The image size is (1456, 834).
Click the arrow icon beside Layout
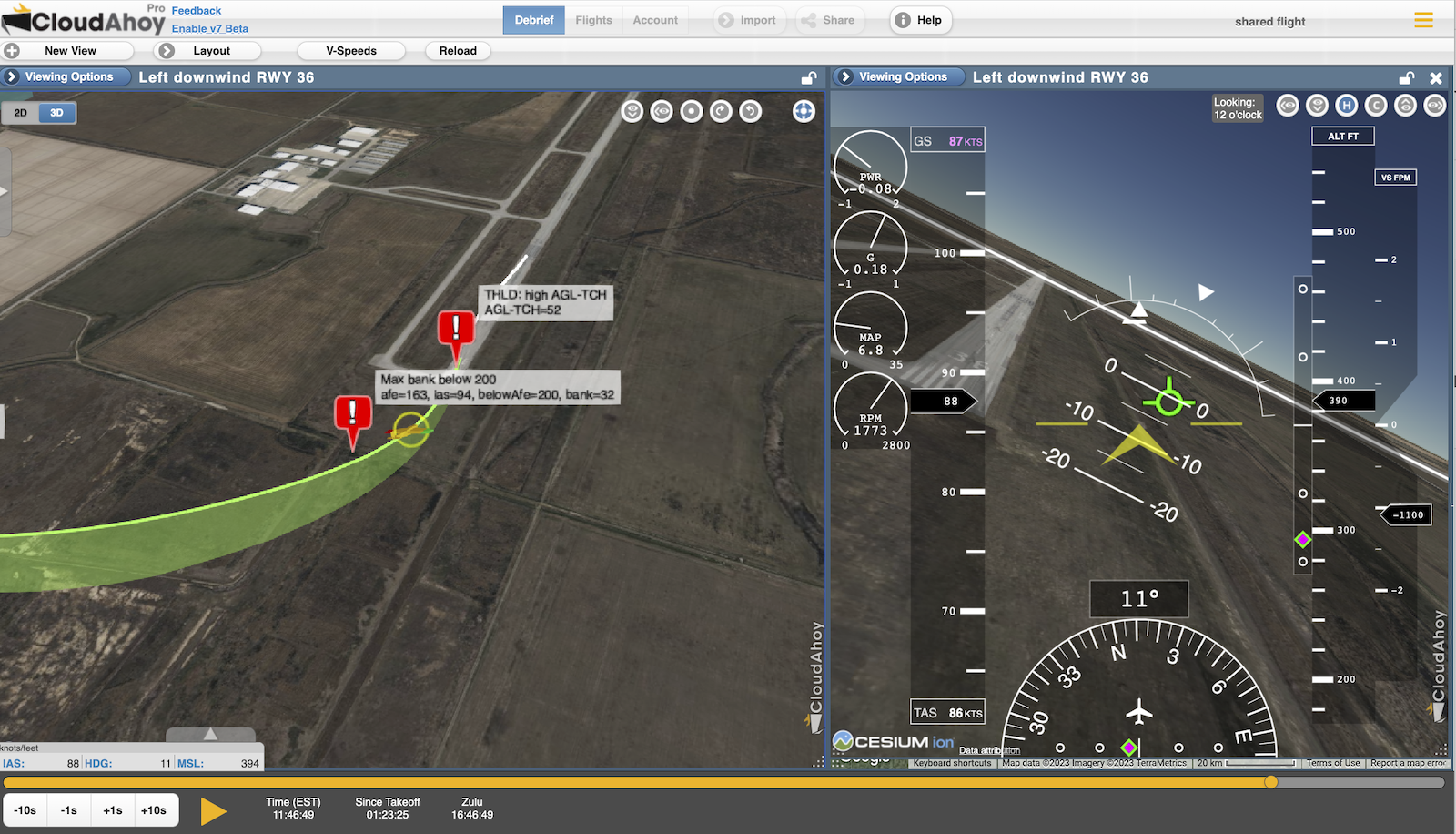(x=167, y=51)
